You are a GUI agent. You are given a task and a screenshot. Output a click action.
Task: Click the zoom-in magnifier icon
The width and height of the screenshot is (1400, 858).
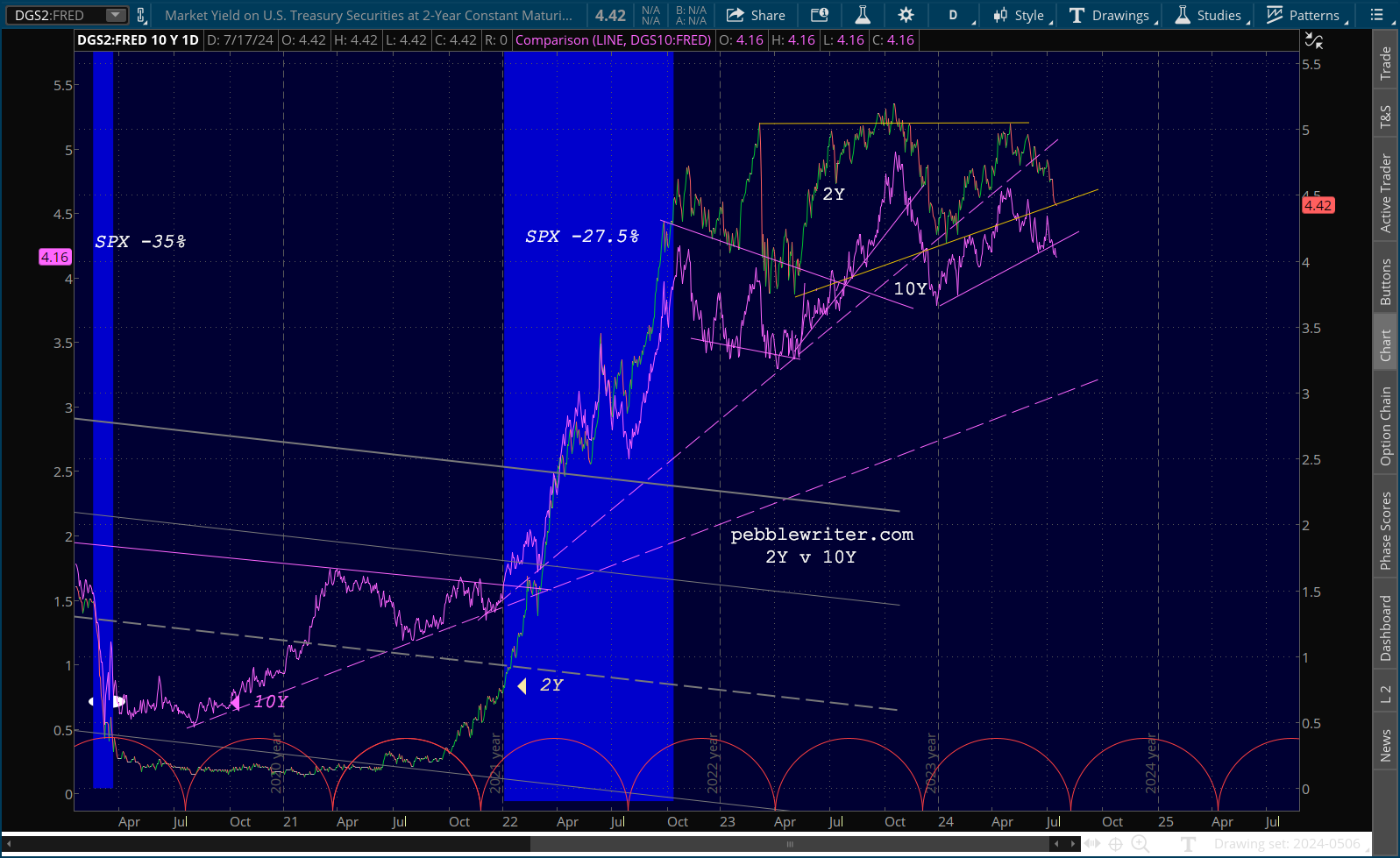[1140, 844]
